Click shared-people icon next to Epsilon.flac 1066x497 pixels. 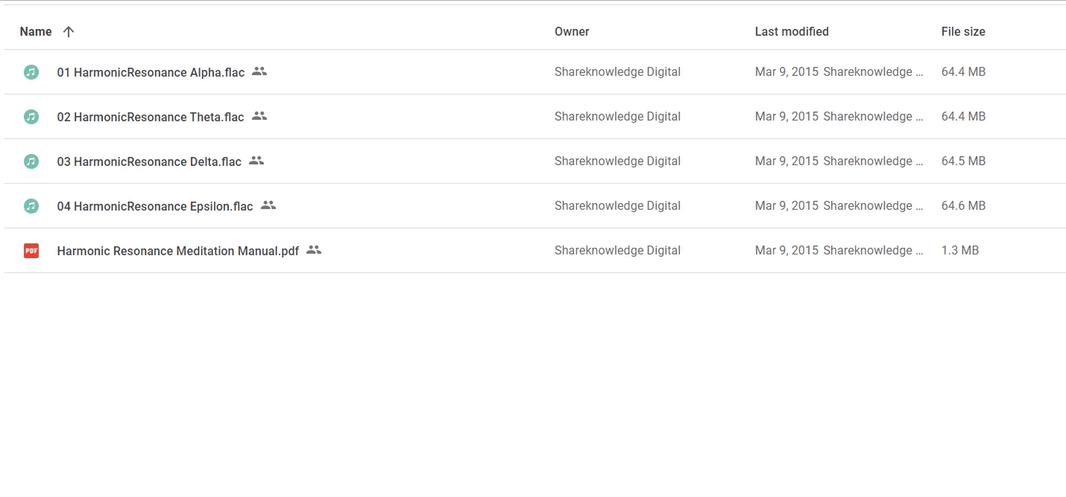(268, 205)
